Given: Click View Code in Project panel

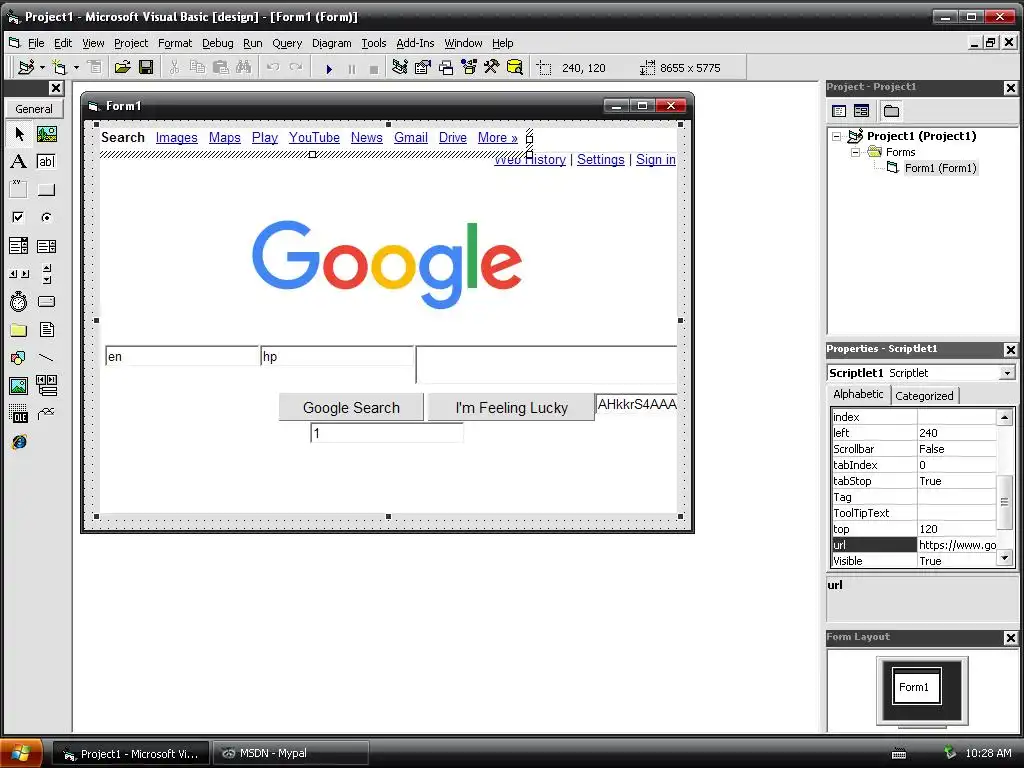Looking at the screenshot, I should click(839, 111).
